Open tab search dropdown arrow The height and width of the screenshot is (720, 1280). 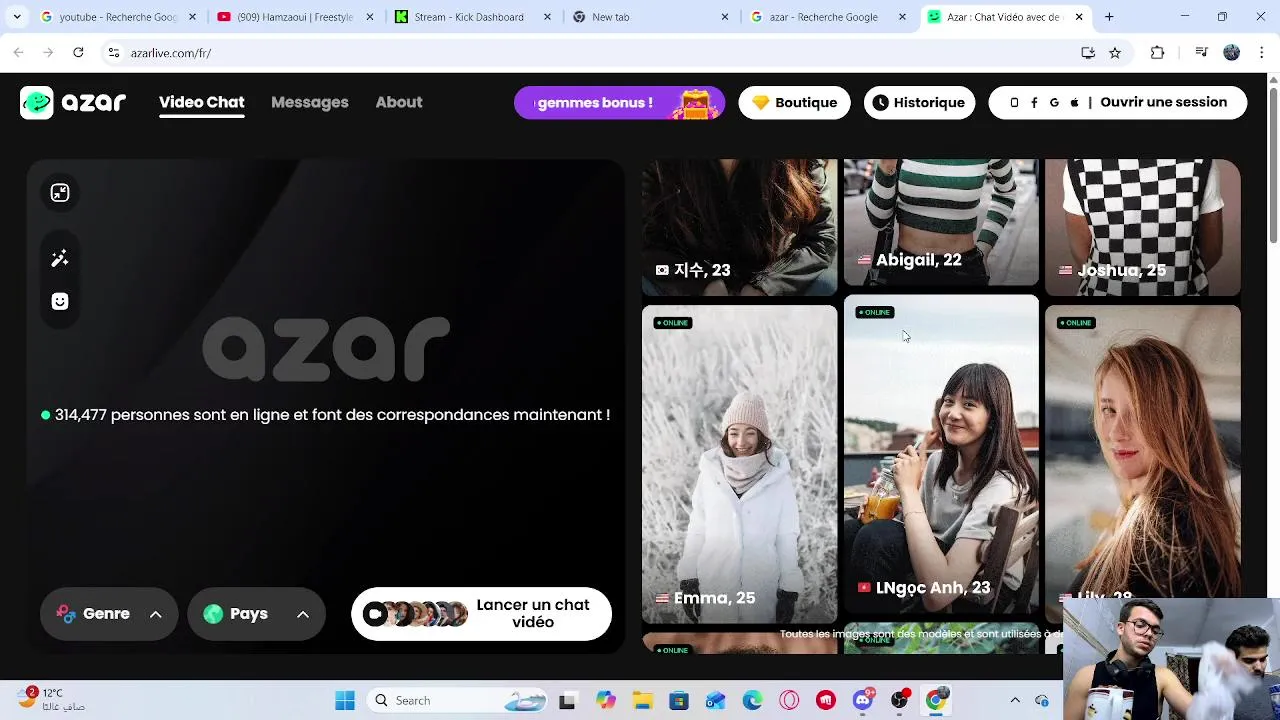(17, 17)
